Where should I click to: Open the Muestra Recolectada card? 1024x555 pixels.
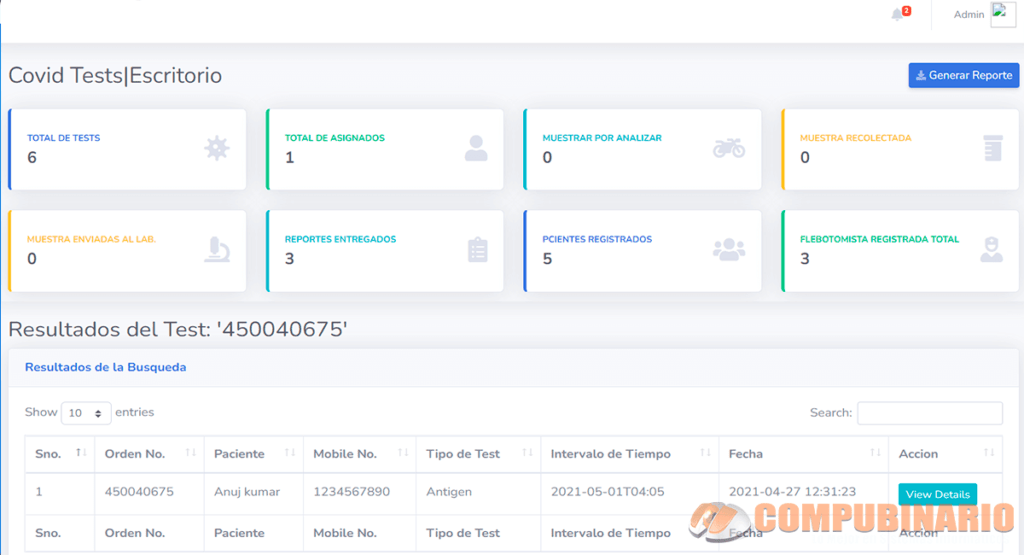pos(900,150)
